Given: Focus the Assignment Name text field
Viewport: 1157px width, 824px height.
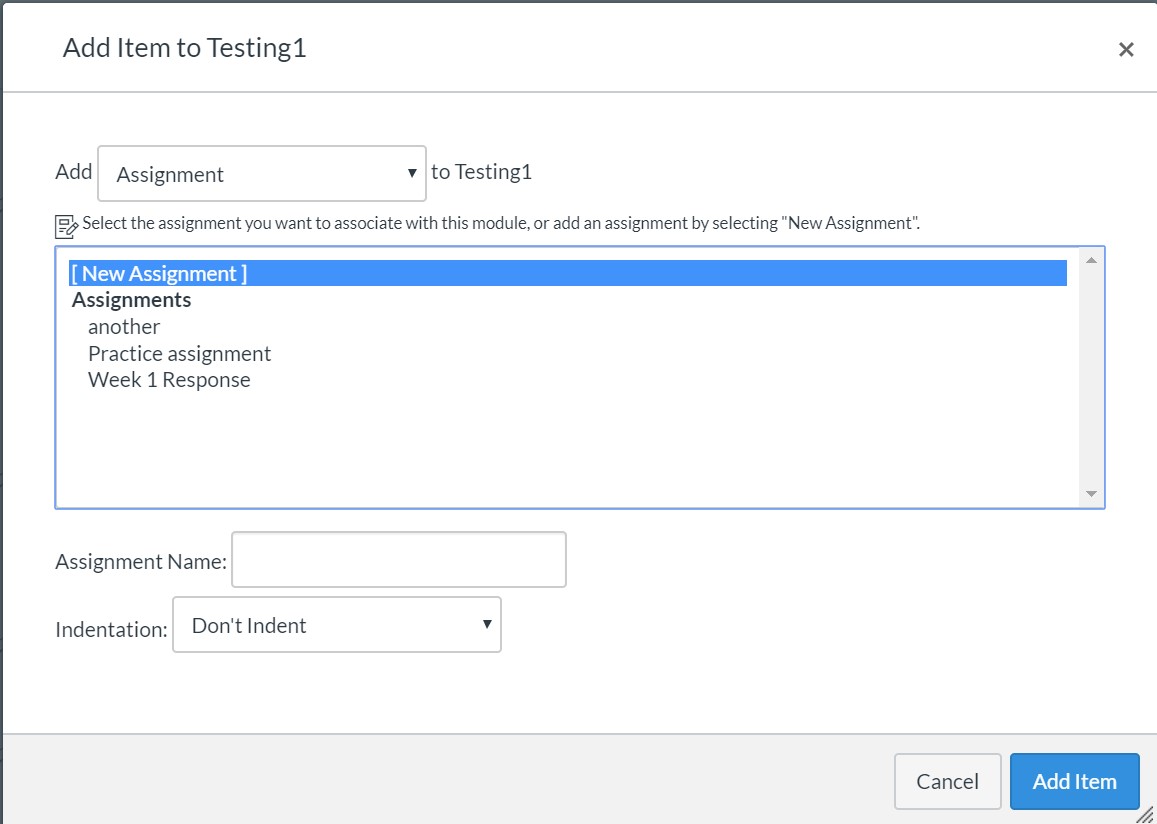Looking at the screenshot, I should (x=399, y=560).
